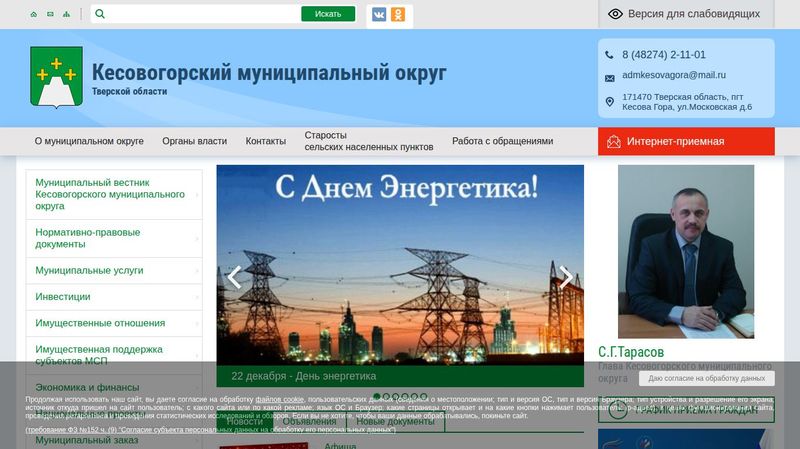Screen dimensions: 800x449
Task: Advance slideshow with right arrow
Action: (x=566, y=277)
